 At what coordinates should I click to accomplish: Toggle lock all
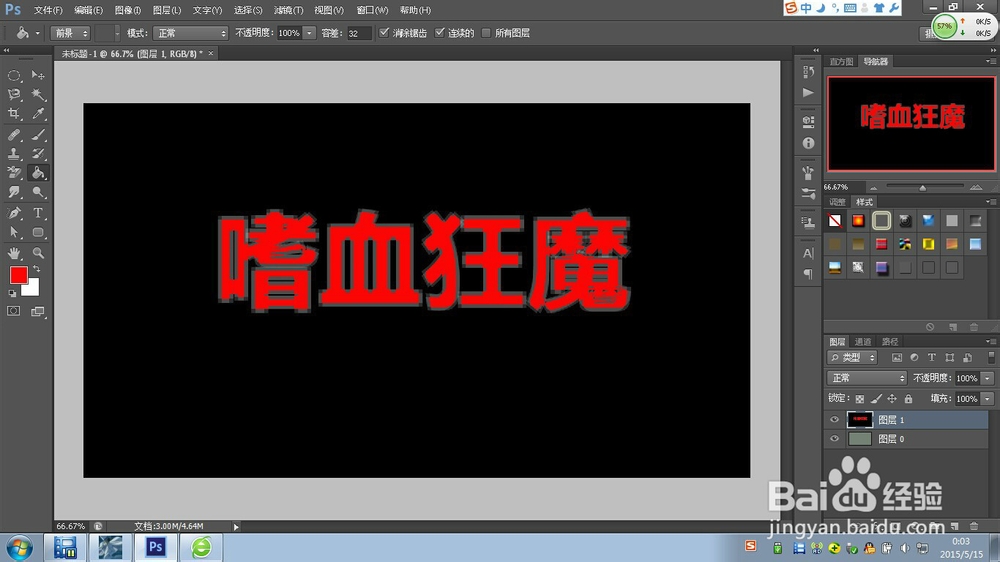[909, 399]
